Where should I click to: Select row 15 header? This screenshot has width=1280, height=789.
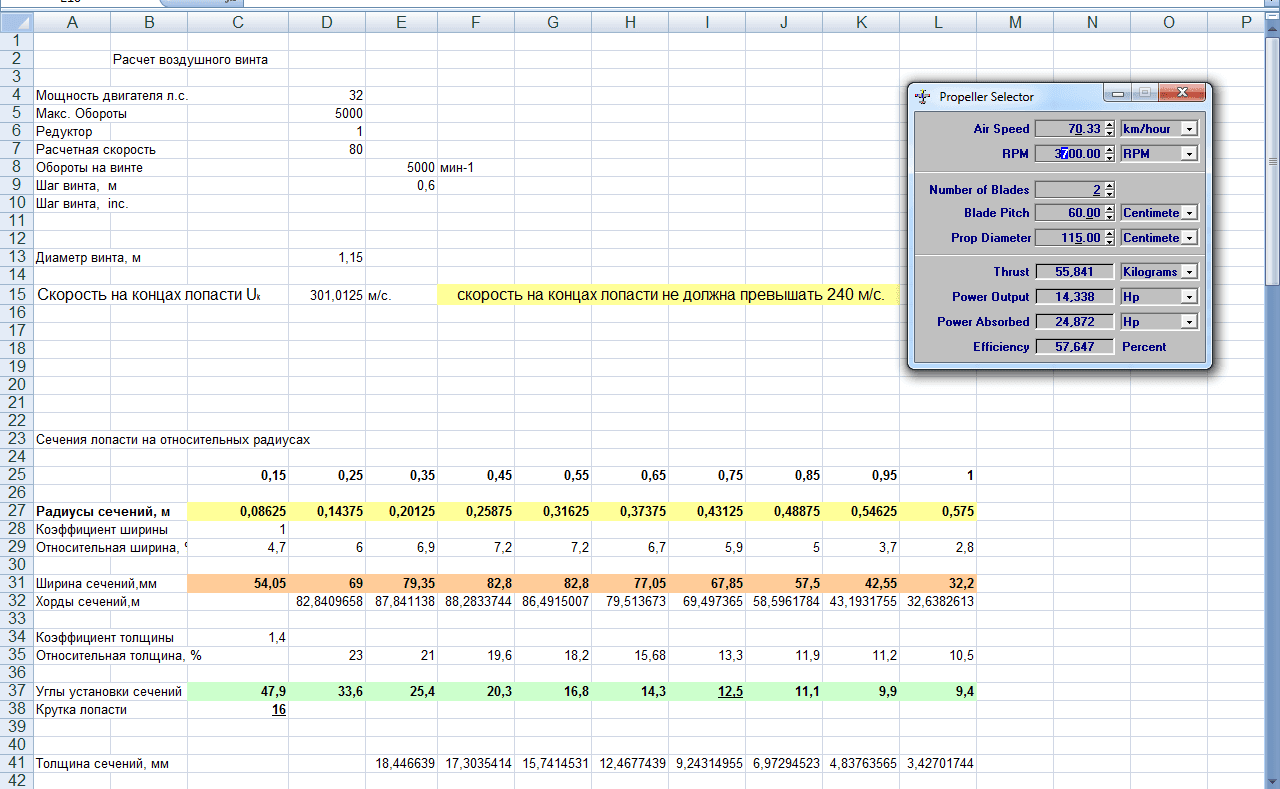click(15, 295)
